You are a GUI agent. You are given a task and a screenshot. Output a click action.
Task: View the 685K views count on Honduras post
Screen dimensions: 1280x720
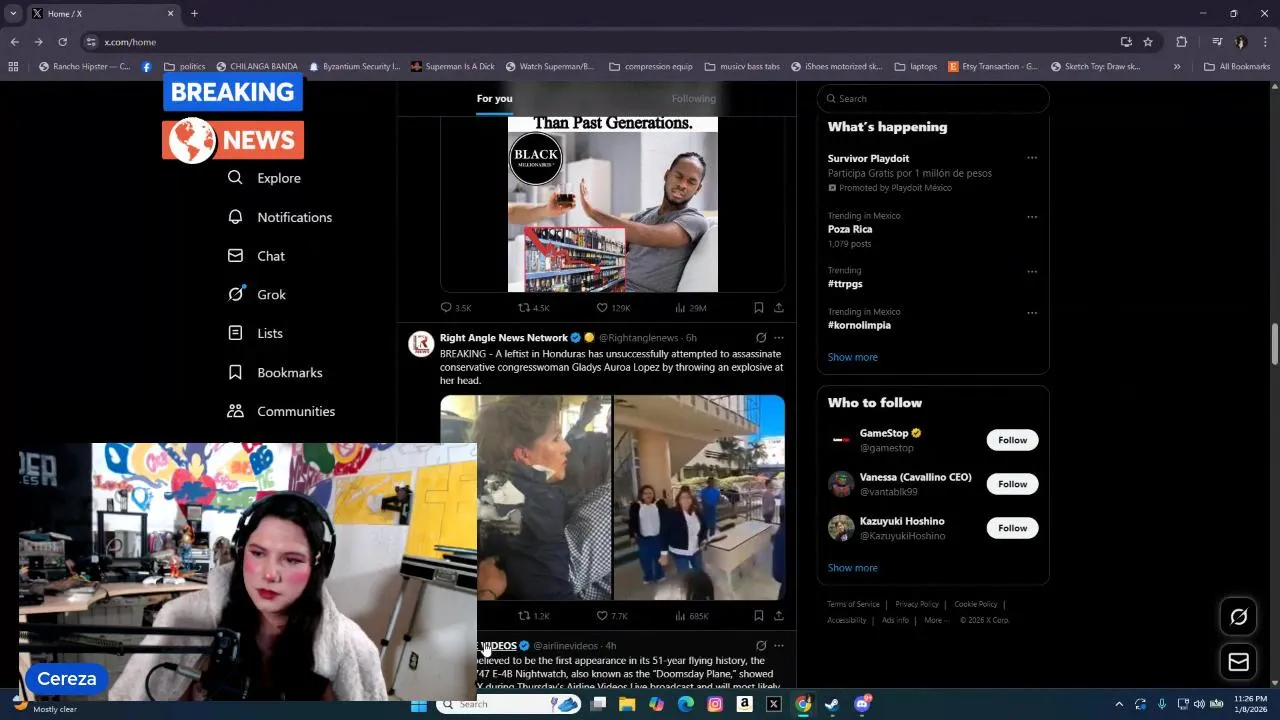click(692, 616)
